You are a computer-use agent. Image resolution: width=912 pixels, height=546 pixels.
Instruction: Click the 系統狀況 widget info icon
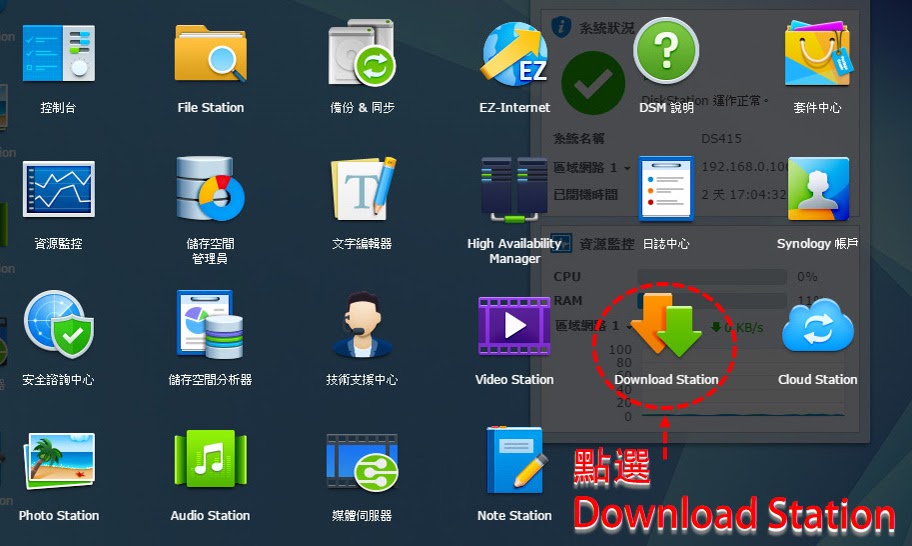(x=561, y=26)
